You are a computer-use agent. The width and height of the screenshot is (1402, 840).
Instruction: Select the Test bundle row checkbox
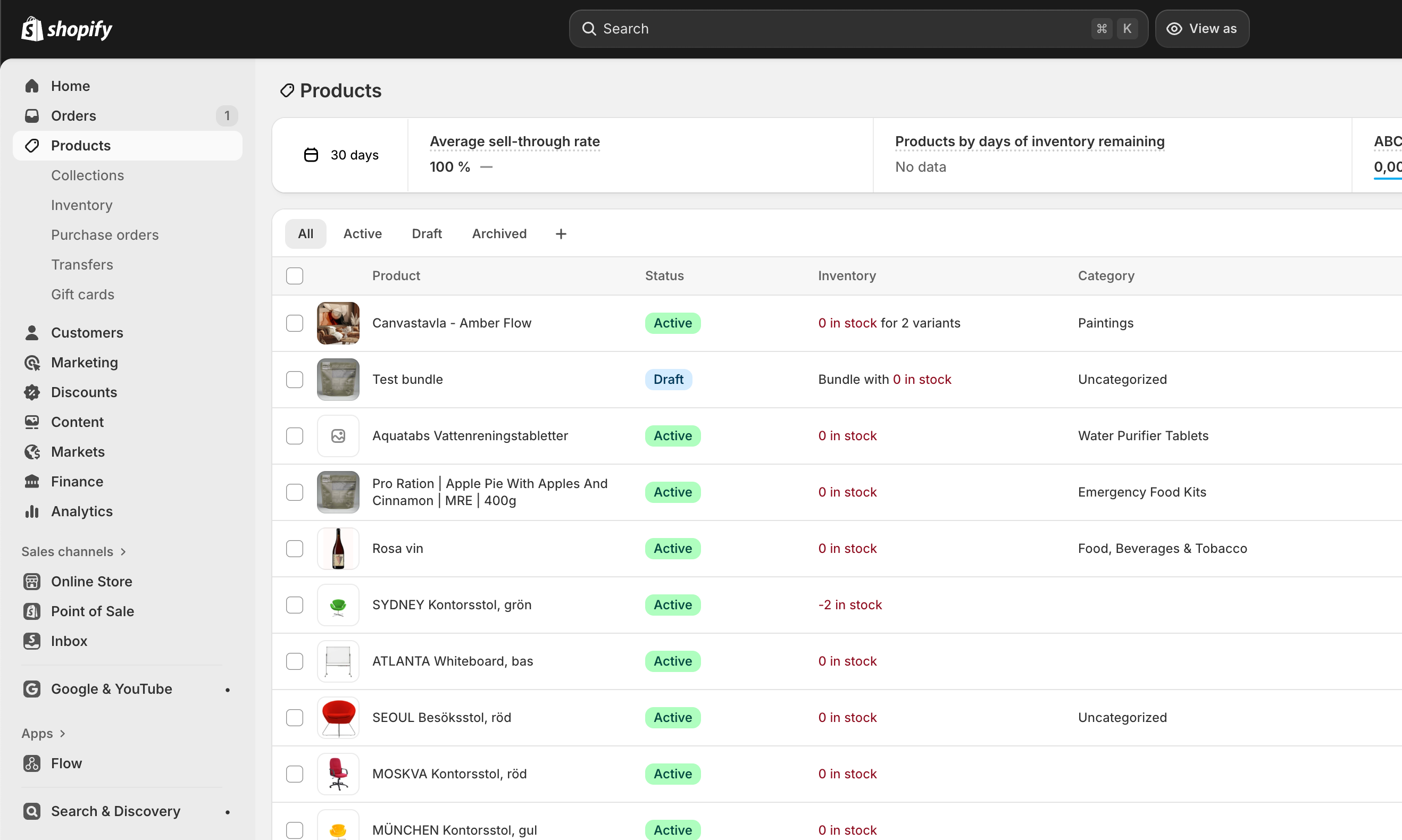pyautogui.click(x=295, y=379)
